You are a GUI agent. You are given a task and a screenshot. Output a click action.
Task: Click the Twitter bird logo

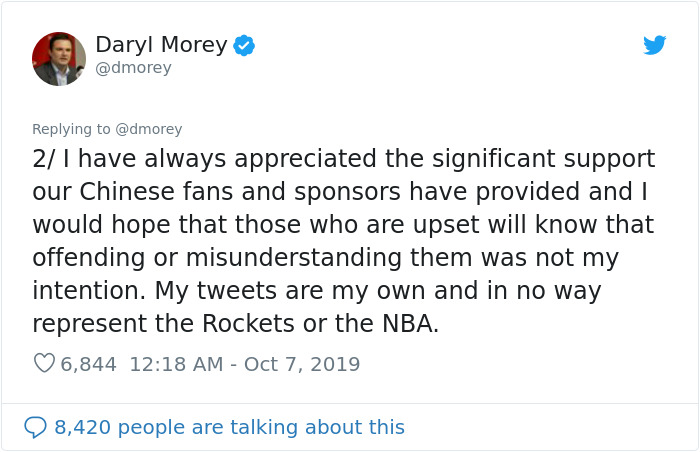(x=655, y=45)
